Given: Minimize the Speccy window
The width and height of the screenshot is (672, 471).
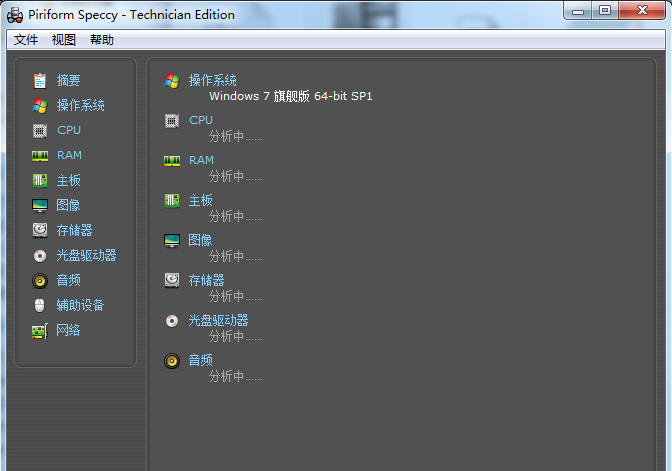Looking at the screenshot, I should [x=578, y=11].
